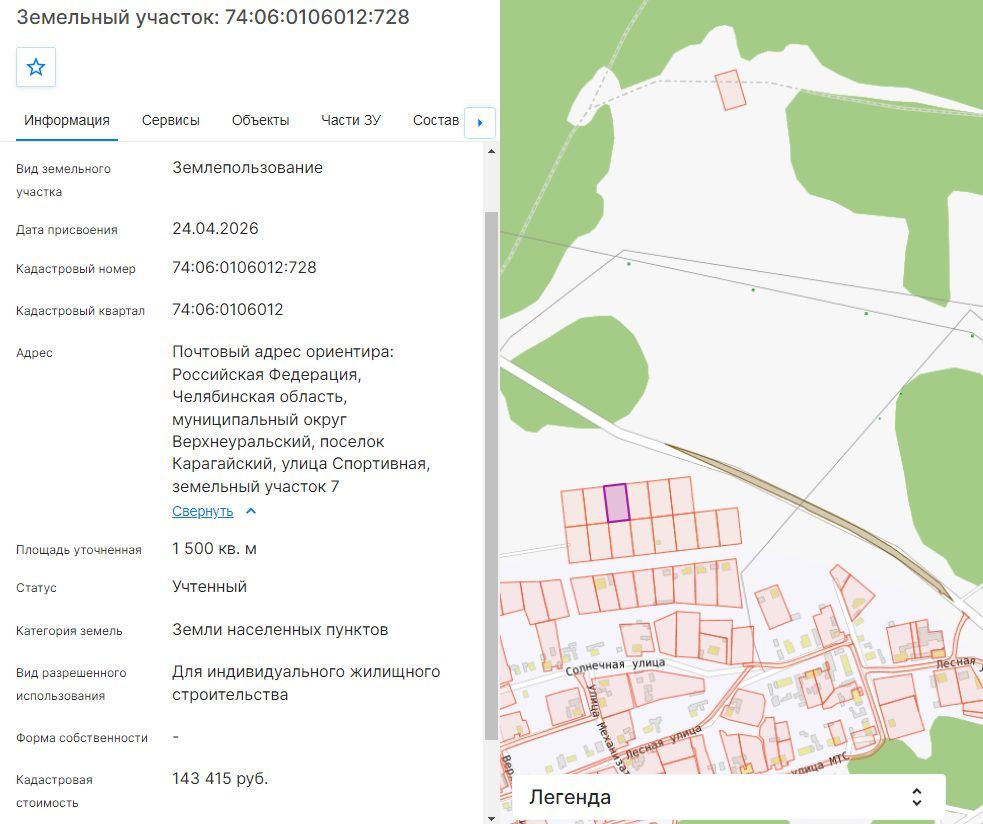The image size is (983, 824).
Task: Click the Лесная улица label on map
Action: tap(663, 741)
